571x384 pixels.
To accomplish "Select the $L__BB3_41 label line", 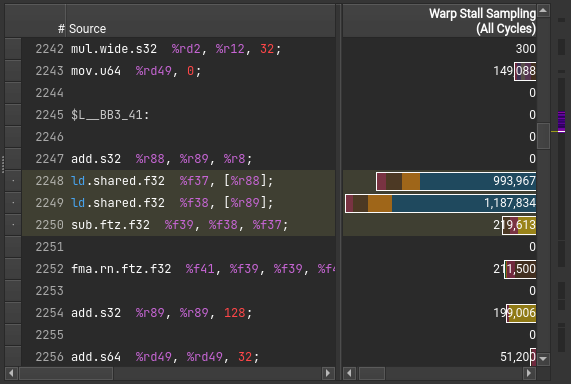I will (x=178, y=115).
